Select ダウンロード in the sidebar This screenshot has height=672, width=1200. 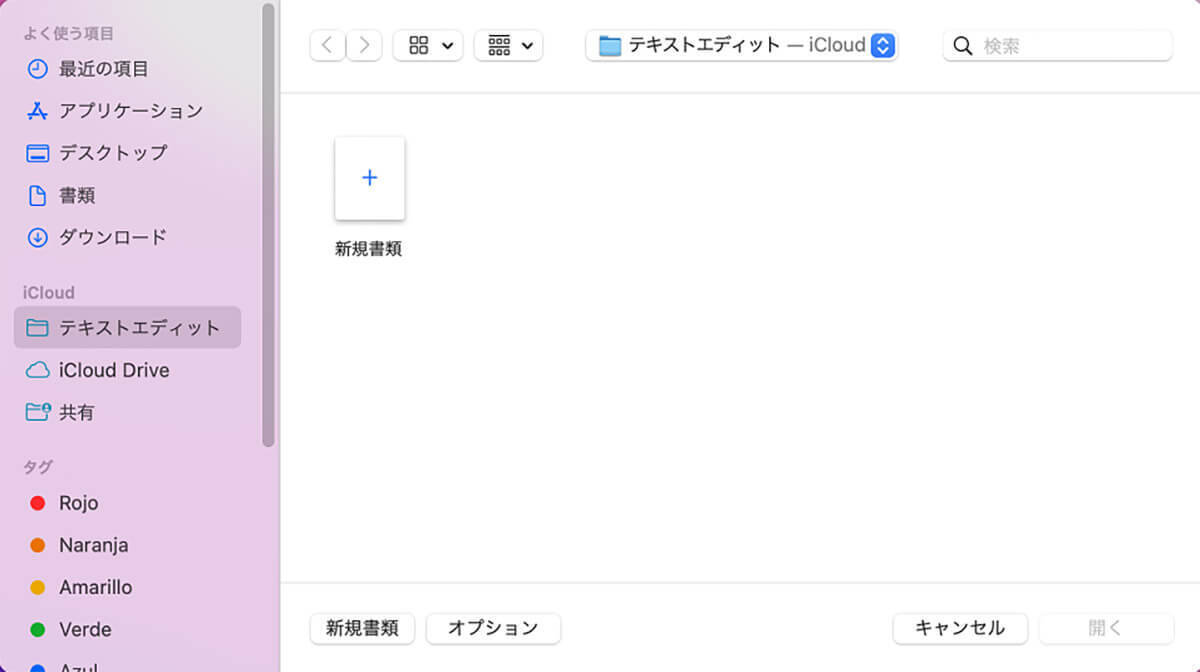[113, 237]
